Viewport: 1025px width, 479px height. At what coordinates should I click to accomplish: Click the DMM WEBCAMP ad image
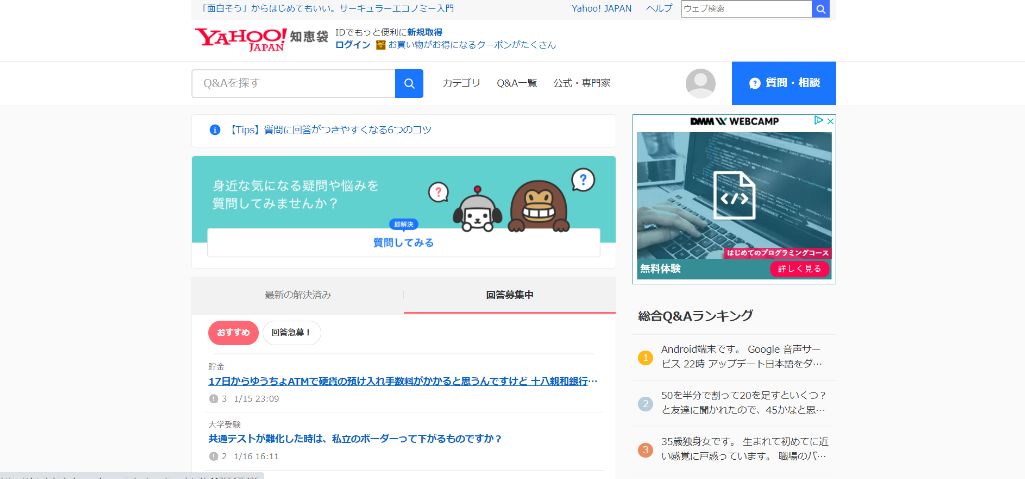(x=734, y=196)
